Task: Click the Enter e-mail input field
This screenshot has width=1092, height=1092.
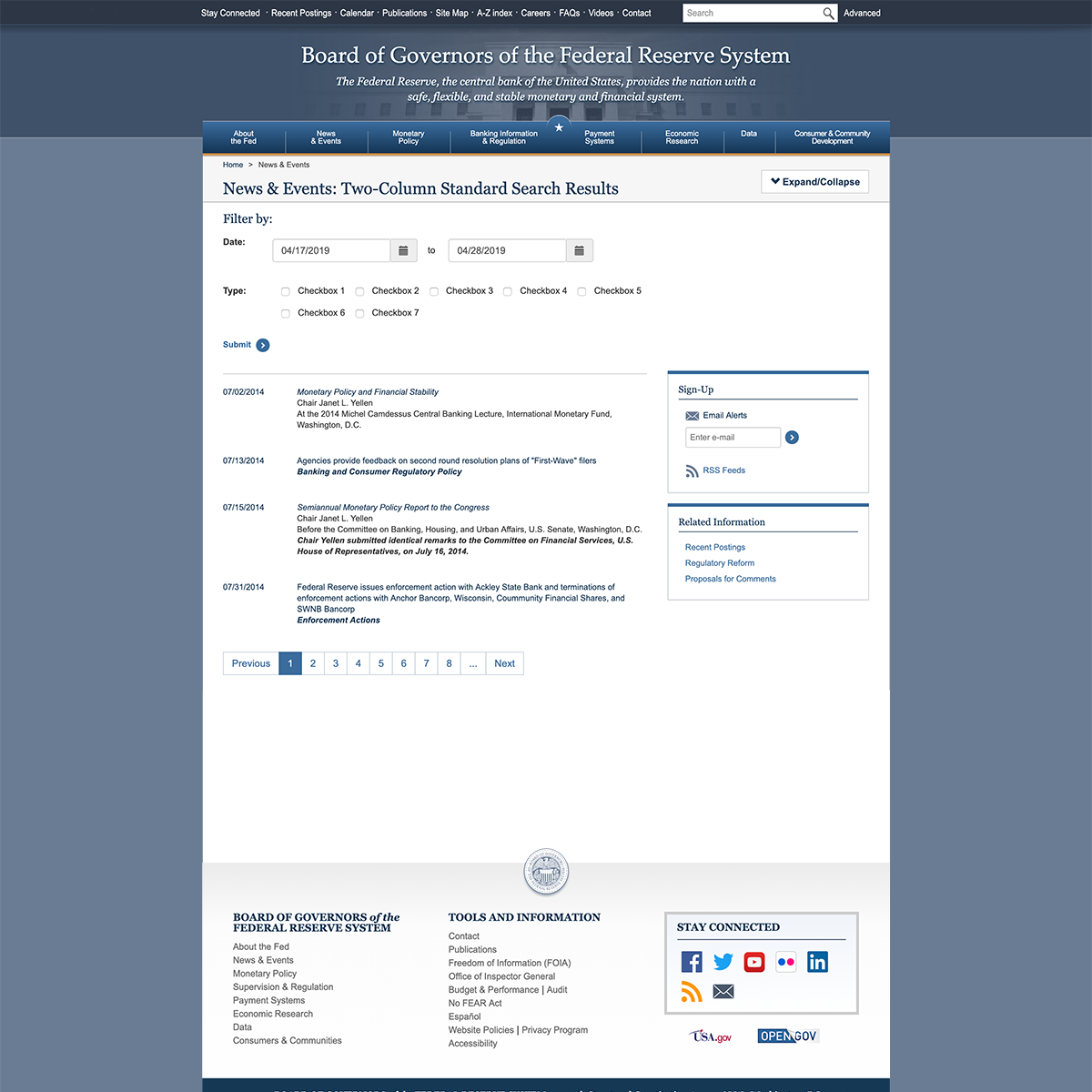Action: (733, 438)
